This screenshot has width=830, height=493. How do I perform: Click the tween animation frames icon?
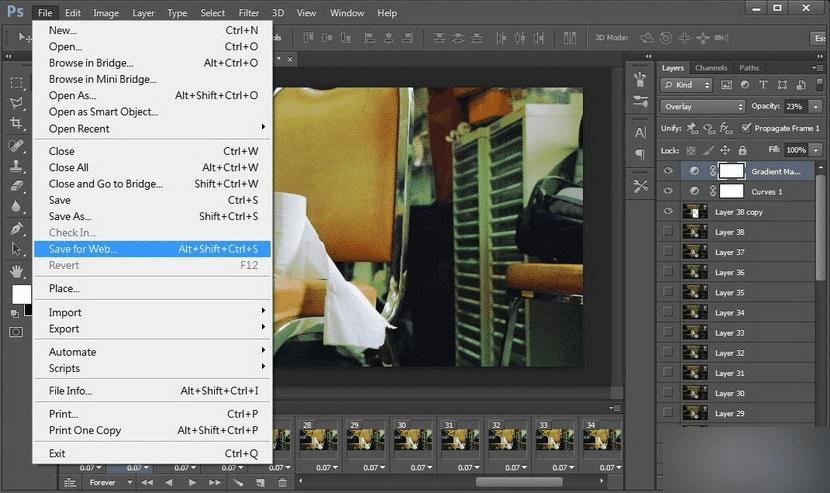pyautogui.click(x=238, y=482)
